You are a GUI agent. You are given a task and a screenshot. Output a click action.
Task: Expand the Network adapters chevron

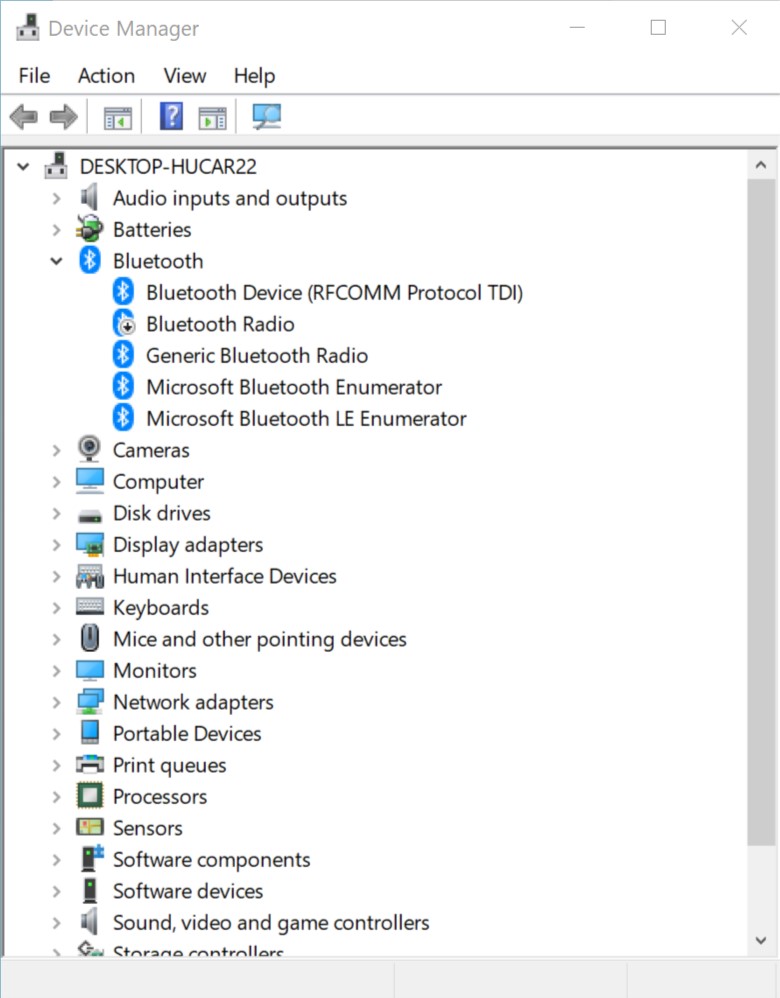[57, 702]
